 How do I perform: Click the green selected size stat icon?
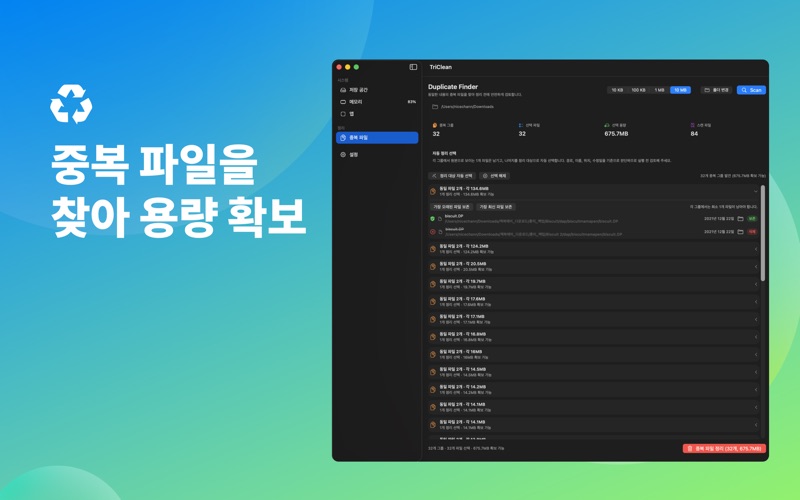coord(607,125)
